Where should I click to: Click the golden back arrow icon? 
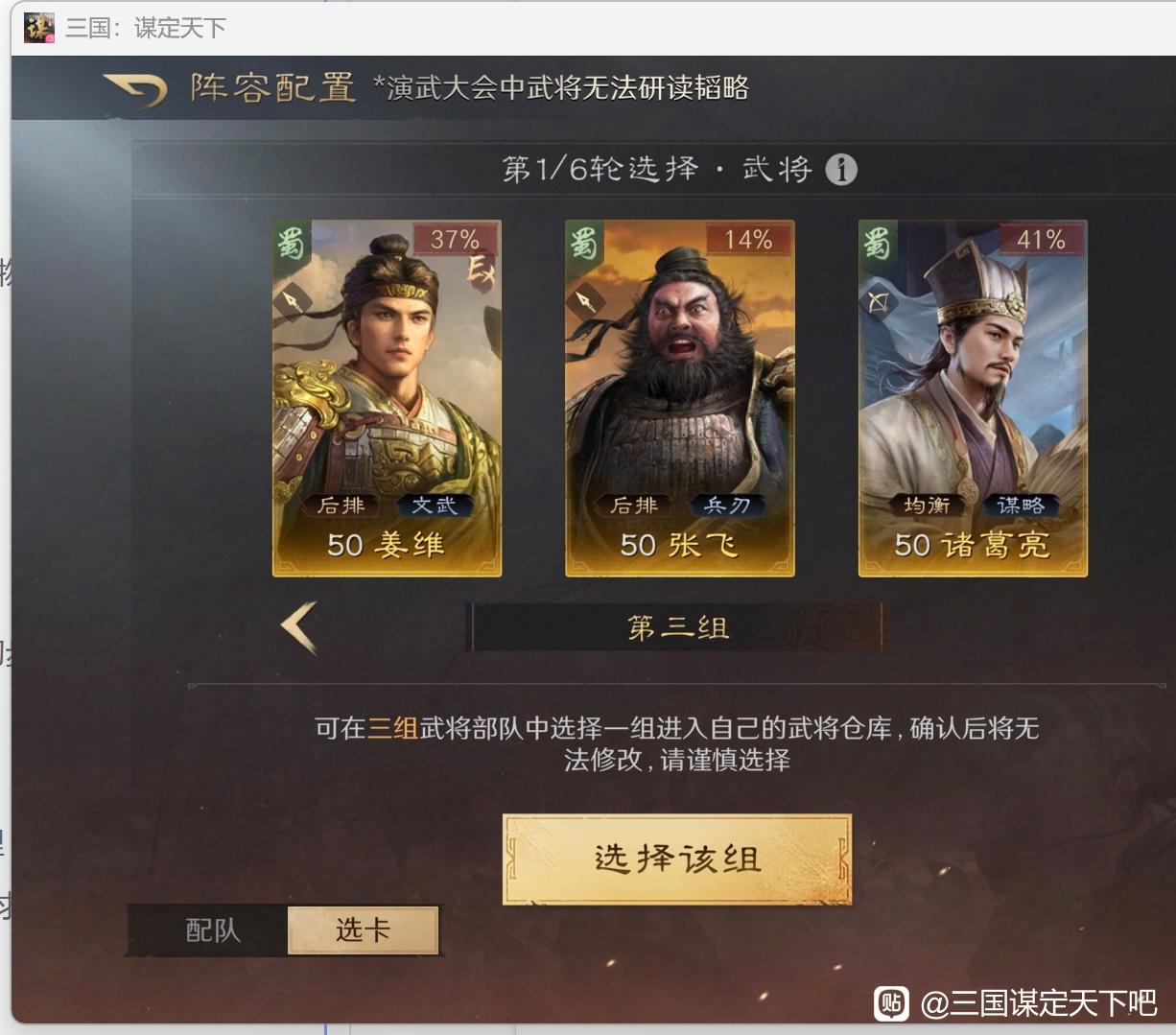coord(134,90)
